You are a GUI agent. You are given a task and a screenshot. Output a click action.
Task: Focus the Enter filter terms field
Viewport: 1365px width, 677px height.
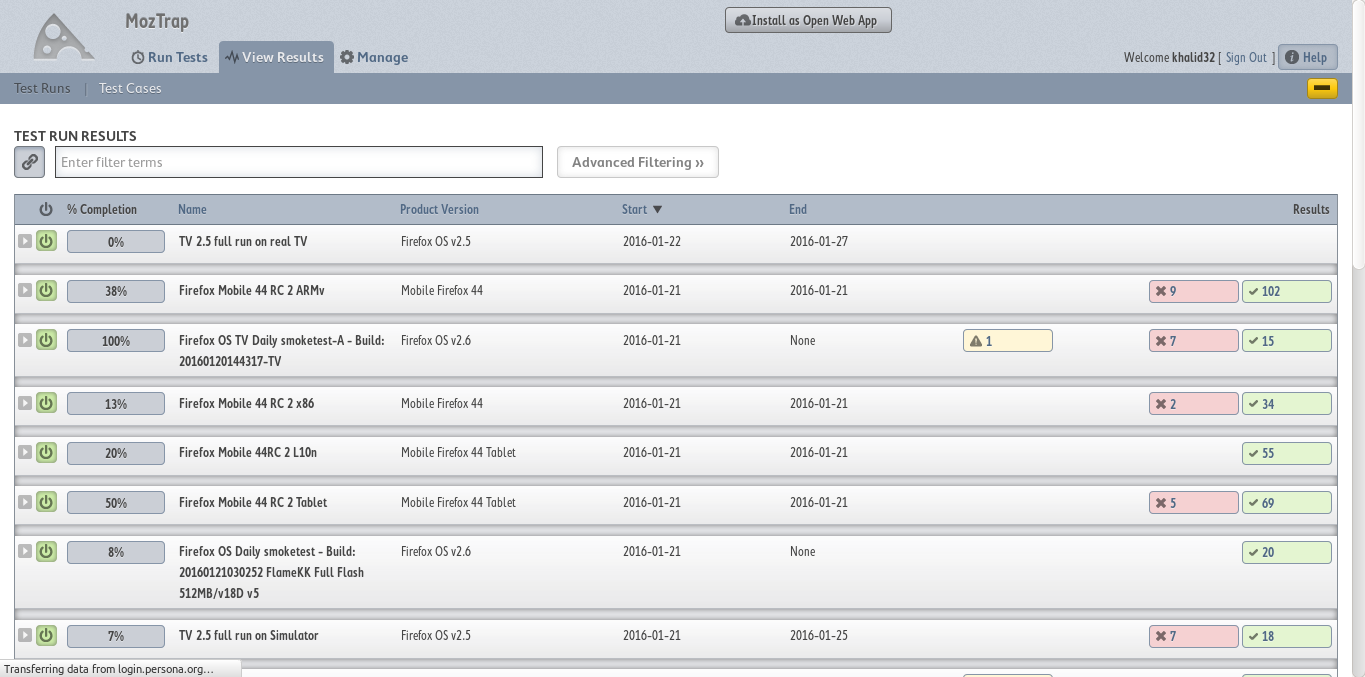coord(298,162)
